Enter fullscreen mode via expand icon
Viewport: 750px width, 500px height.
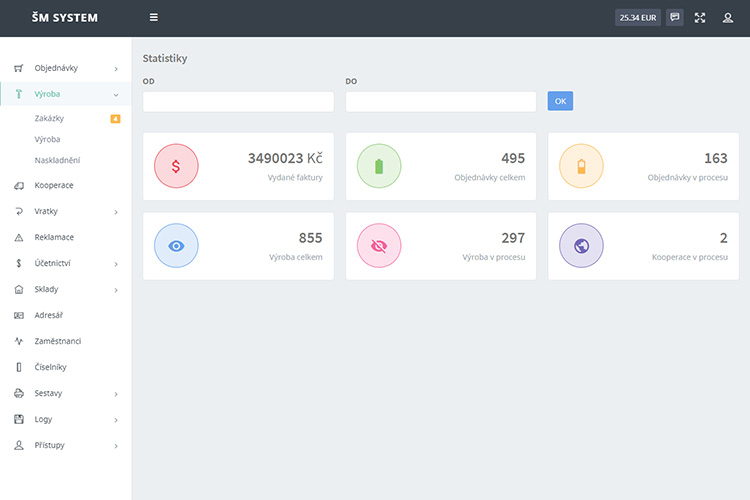pyautogui.click(x=700, y=17)
